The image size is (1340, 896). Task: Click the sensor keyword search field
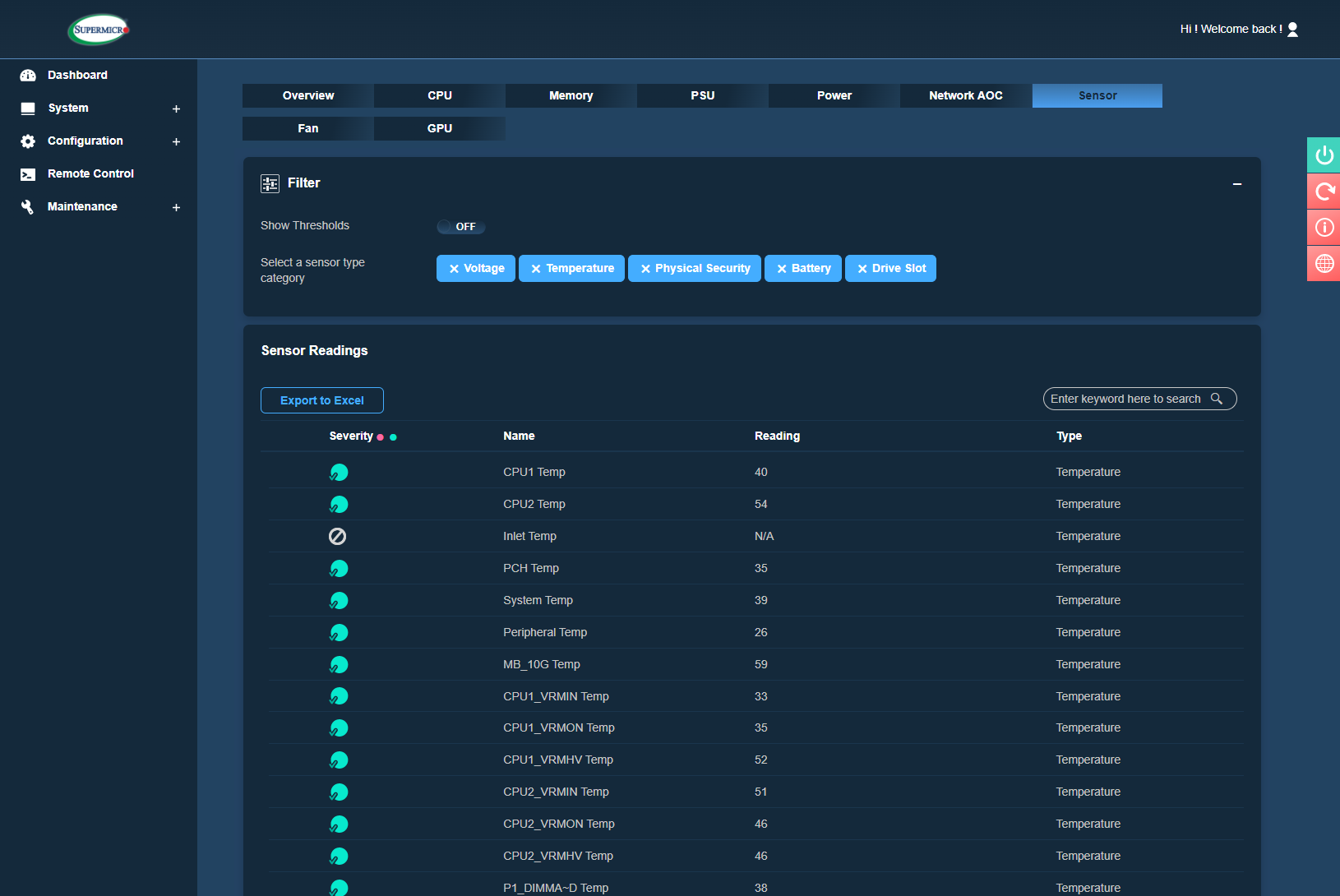coord(1125,399)
